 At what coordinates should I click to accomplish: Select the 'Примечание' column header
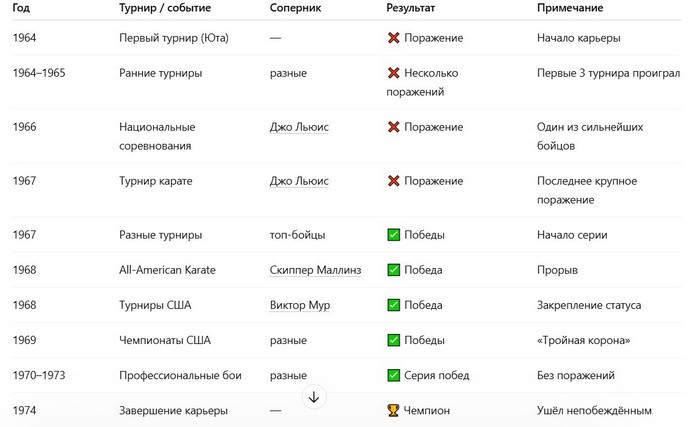coord(570,7)
